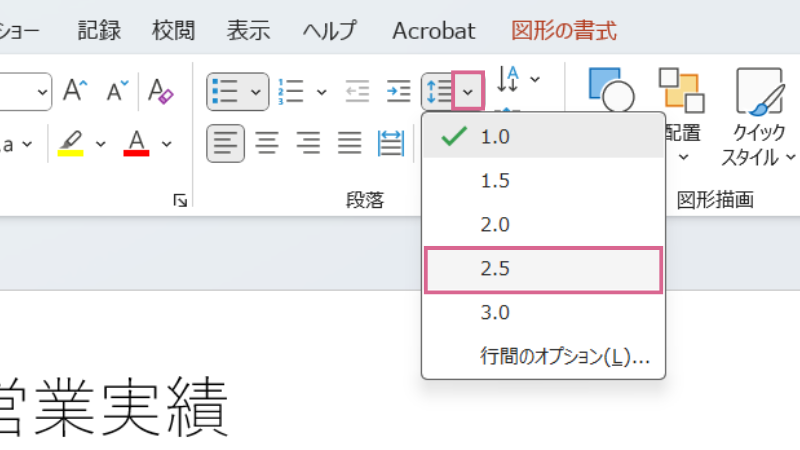Expand the numbered list dropdown arrow
Viewport: 800px width, 450px height.
321,92
